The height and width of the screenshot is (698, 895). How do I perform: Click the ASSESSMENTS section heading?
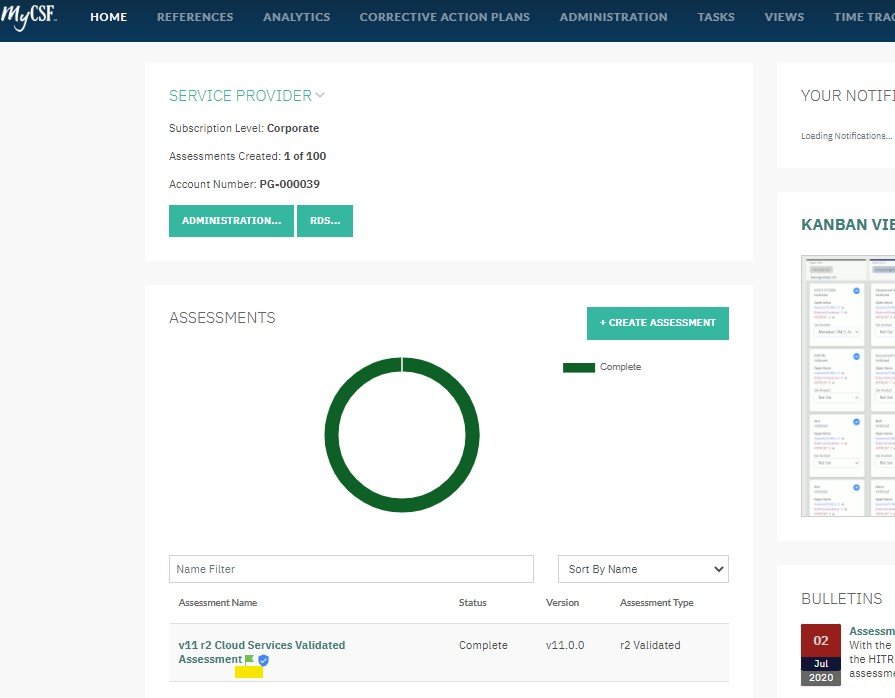click(222, 318)
